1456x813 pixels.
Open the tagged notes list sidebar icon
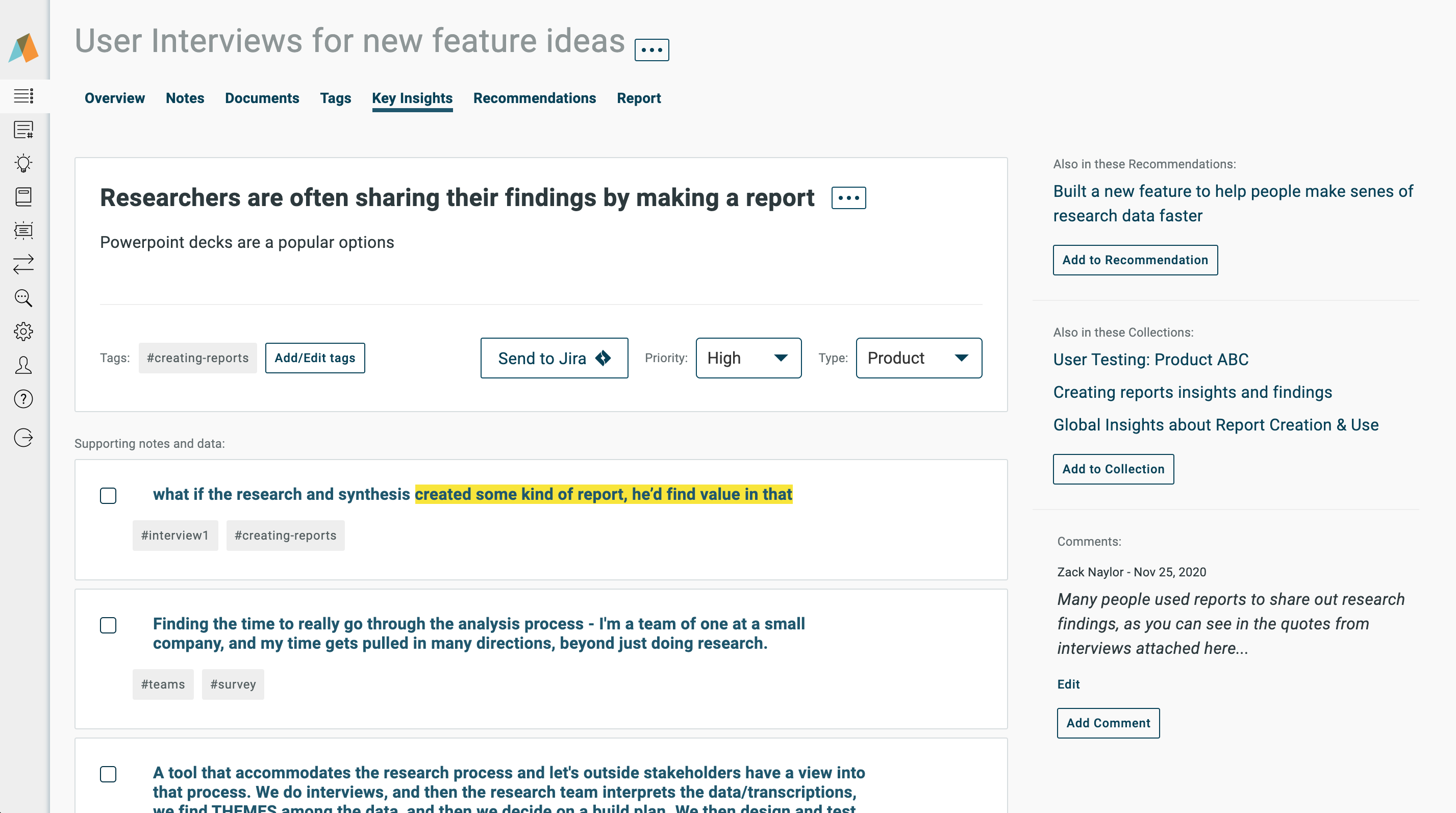(x=23, y=130)
